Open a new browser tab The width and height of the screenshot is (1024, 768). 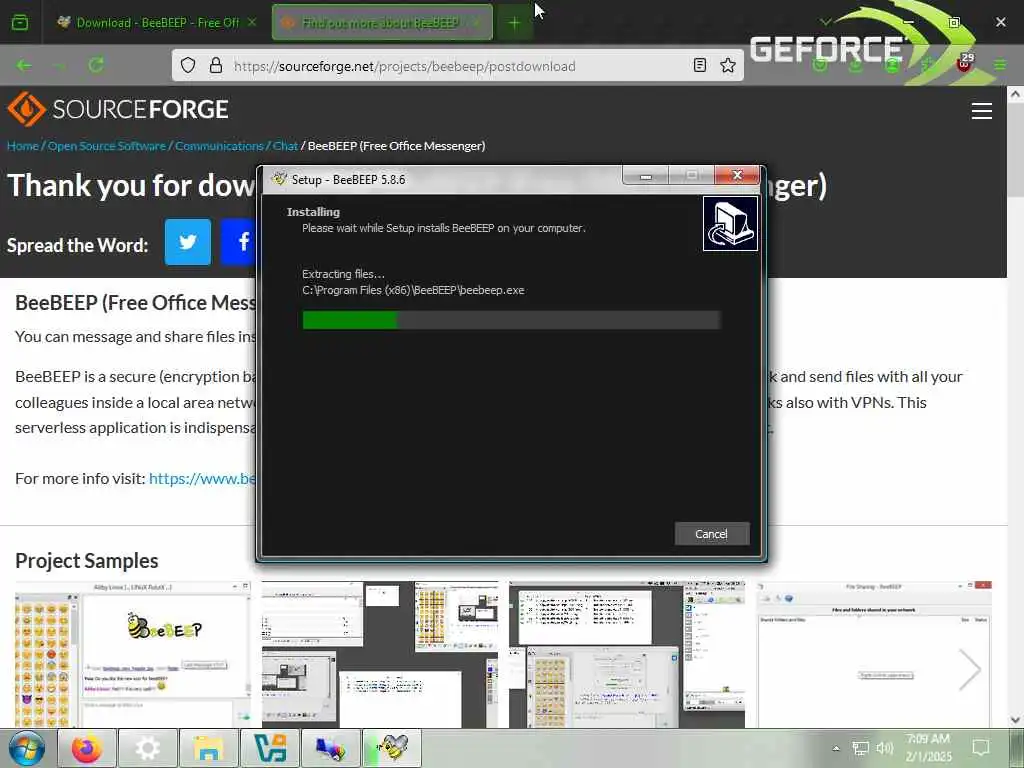[x=515, y=24]
